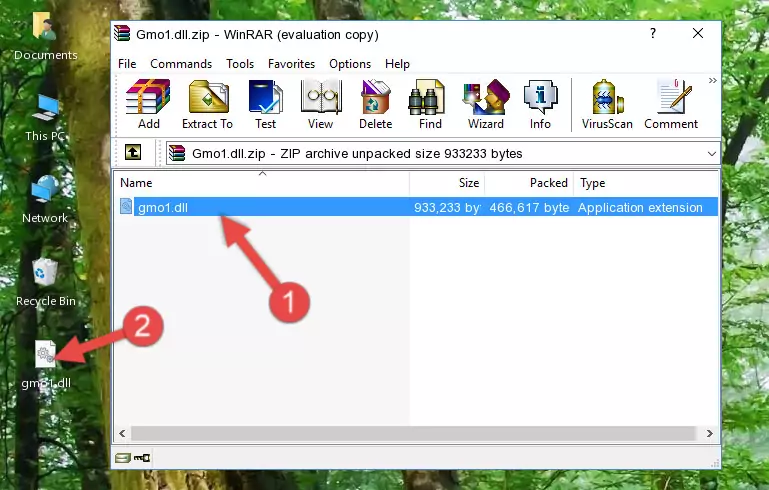Image resolution: width=769 pixels, height=490 pixels.
Task: Open the address bar dropdown arrow
Action: coord(712,154)
